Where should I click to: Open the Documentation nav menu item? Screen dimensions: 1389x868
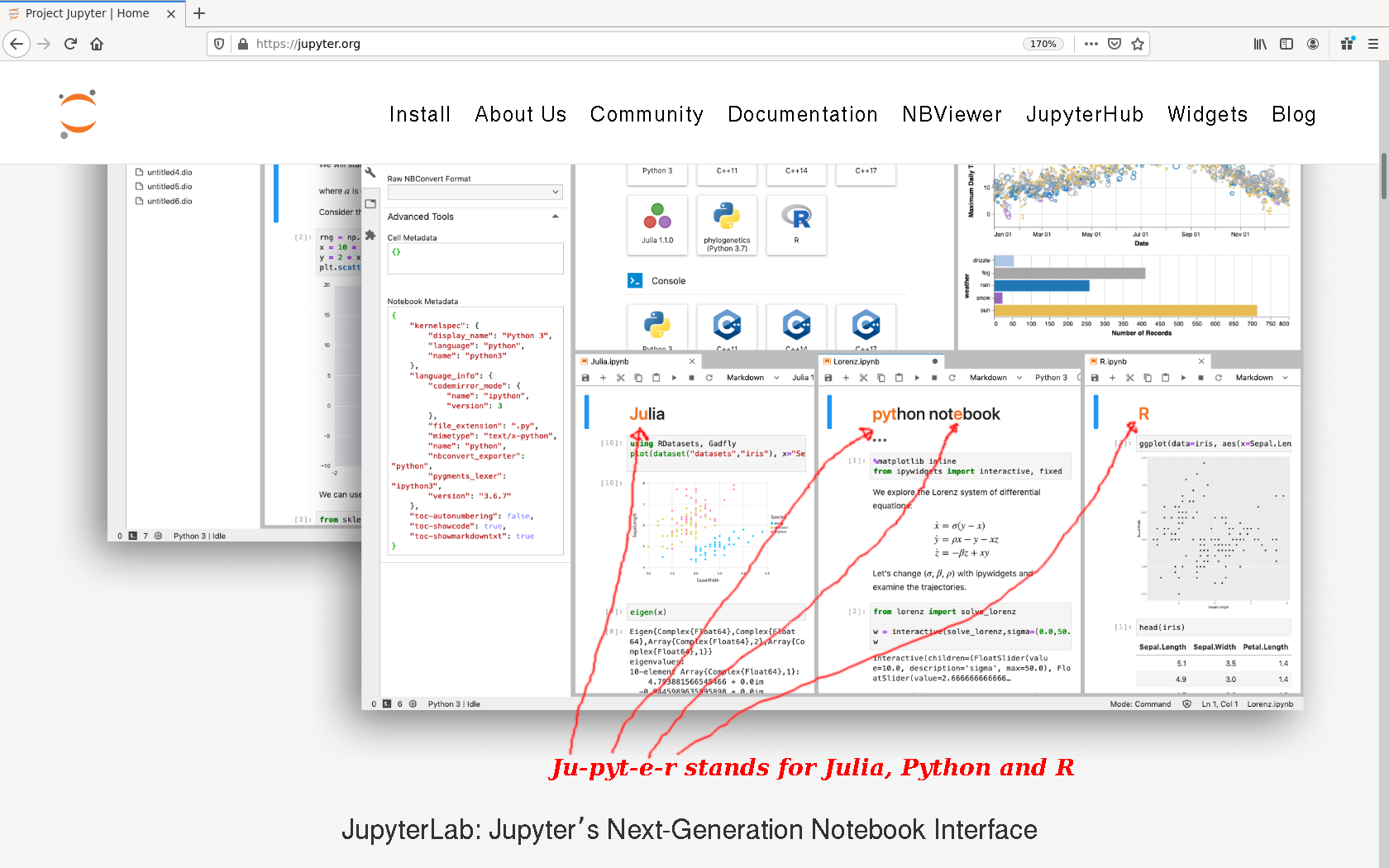click(x=802, y=115)
